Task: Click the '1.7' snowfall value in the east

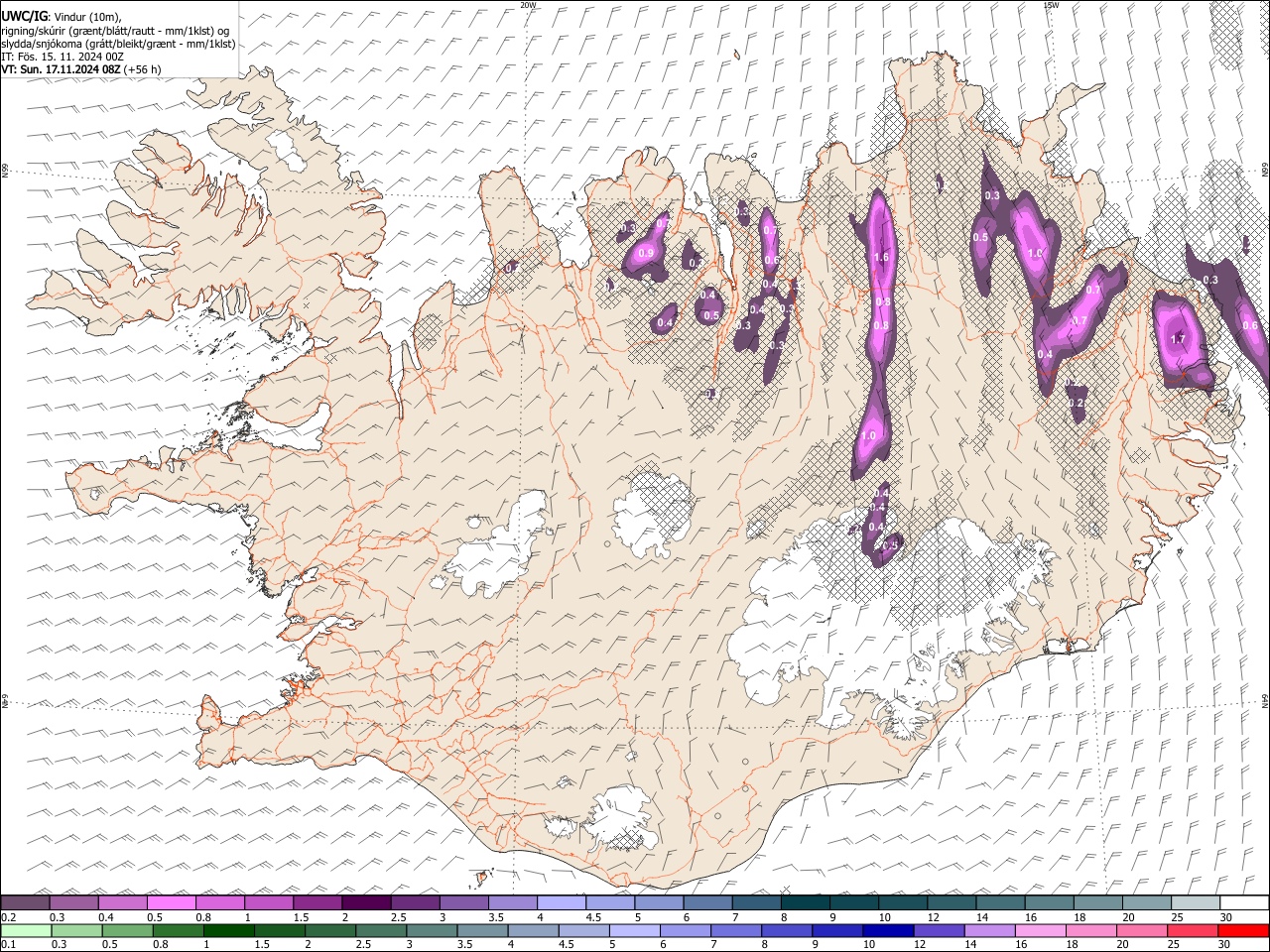Action: click(x=1178, y=340)
